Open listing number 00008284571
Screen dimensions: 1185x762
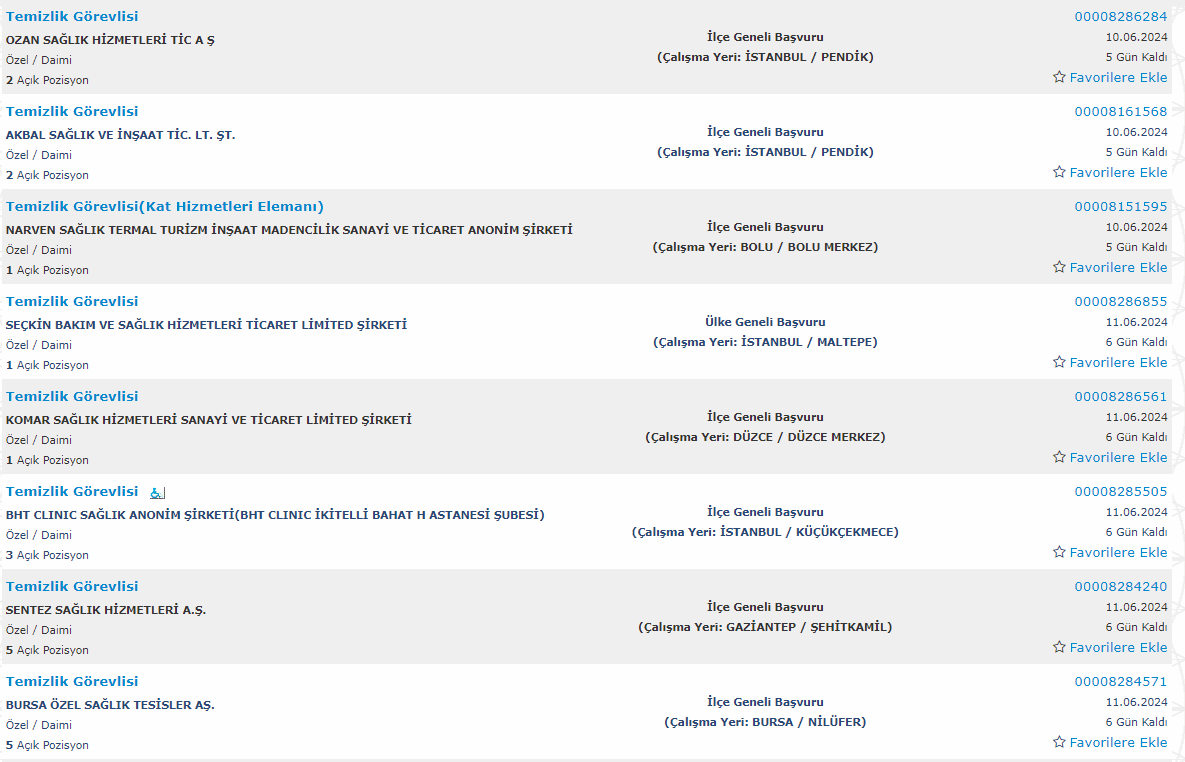coord(1121,682)
